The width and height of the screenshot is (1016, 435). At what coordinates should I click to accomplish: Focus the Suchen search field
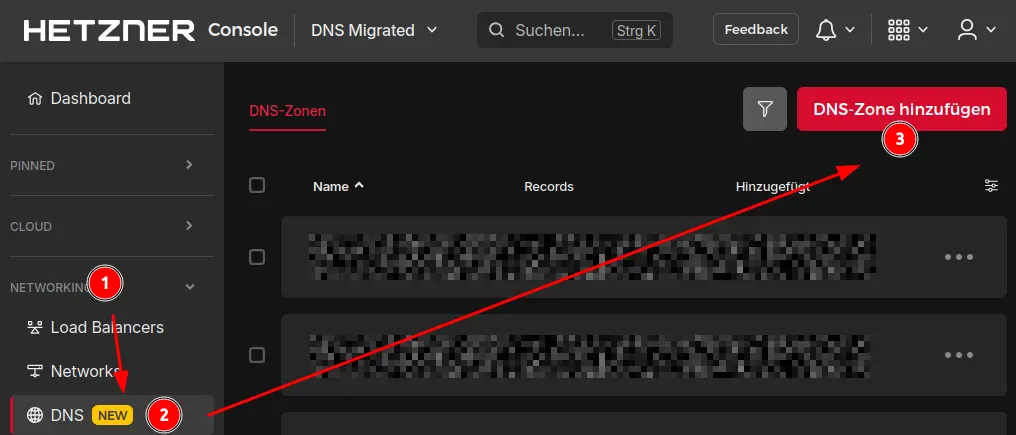click(575, 30)
